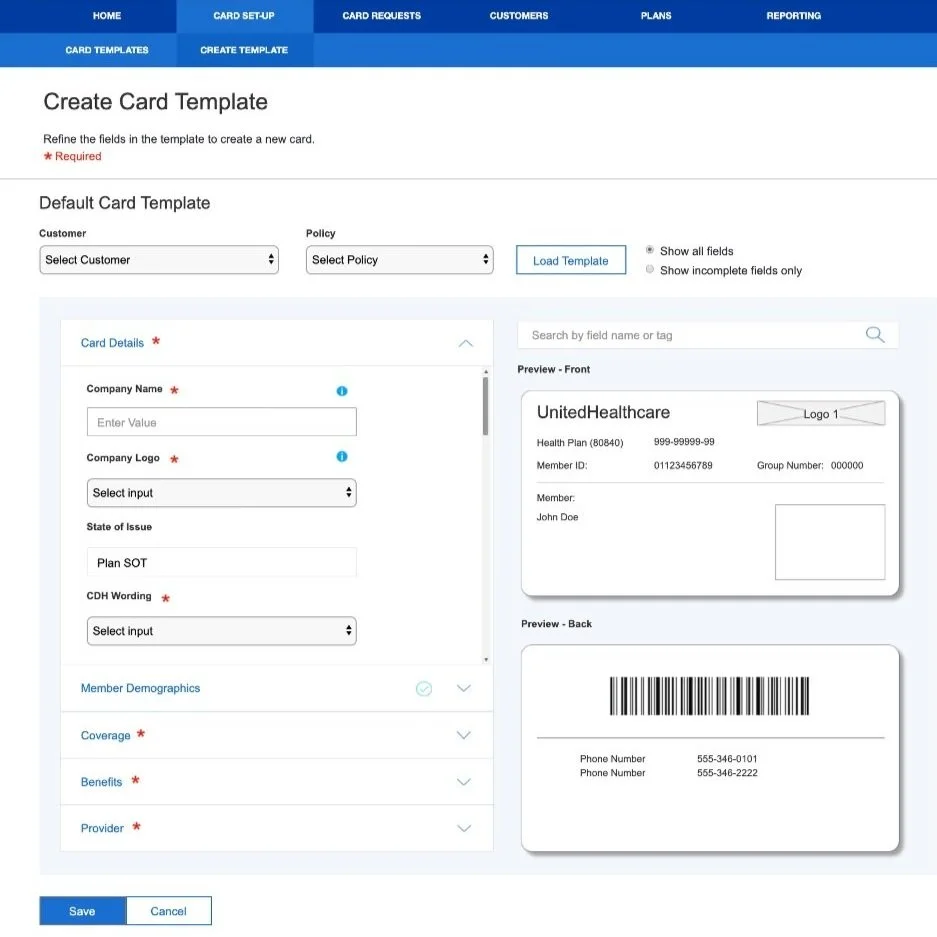Collapse the Card Details section chevron

pyautogui.click(x=466, y=343)
